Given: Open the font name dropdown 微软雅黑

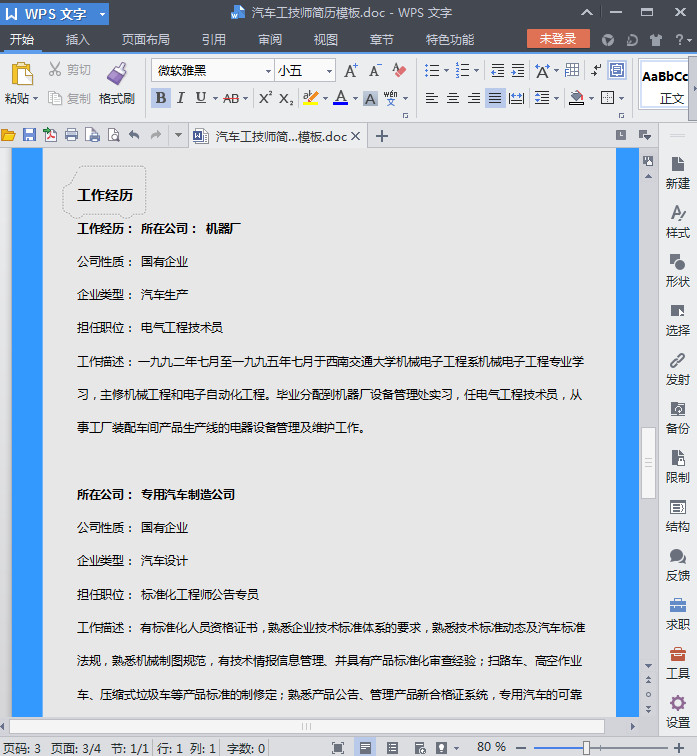Looking at the screenshot, I should 268,71.
